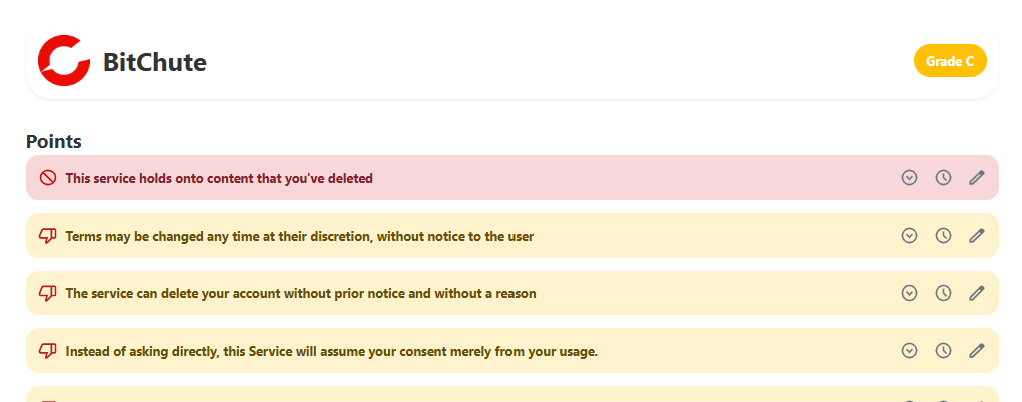Expand the deleted content point details
1022x402 pixels.
click(909, 178)
